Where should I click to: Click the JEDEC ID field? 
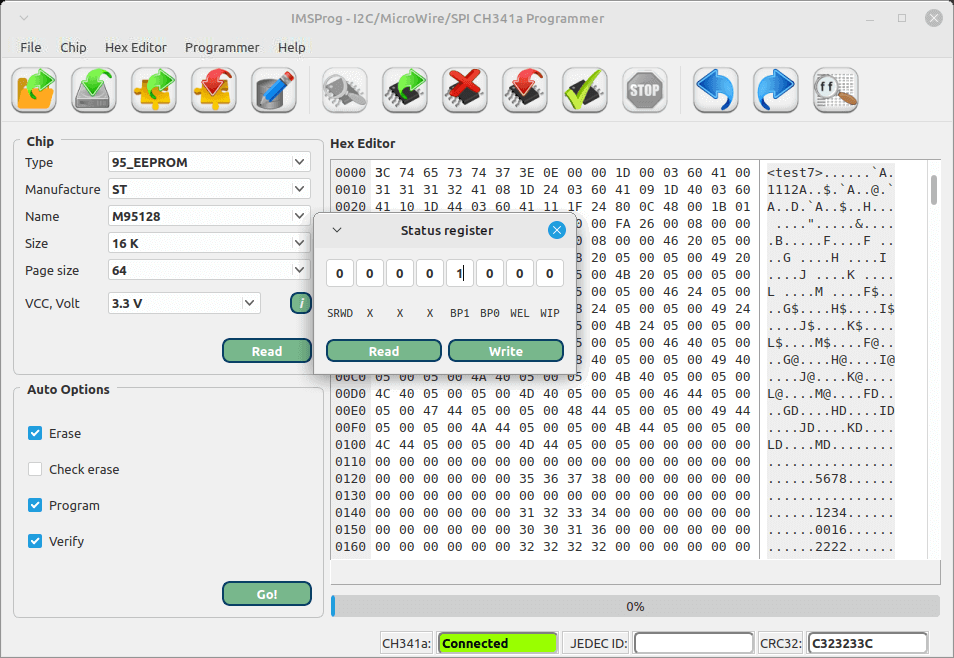693,643
